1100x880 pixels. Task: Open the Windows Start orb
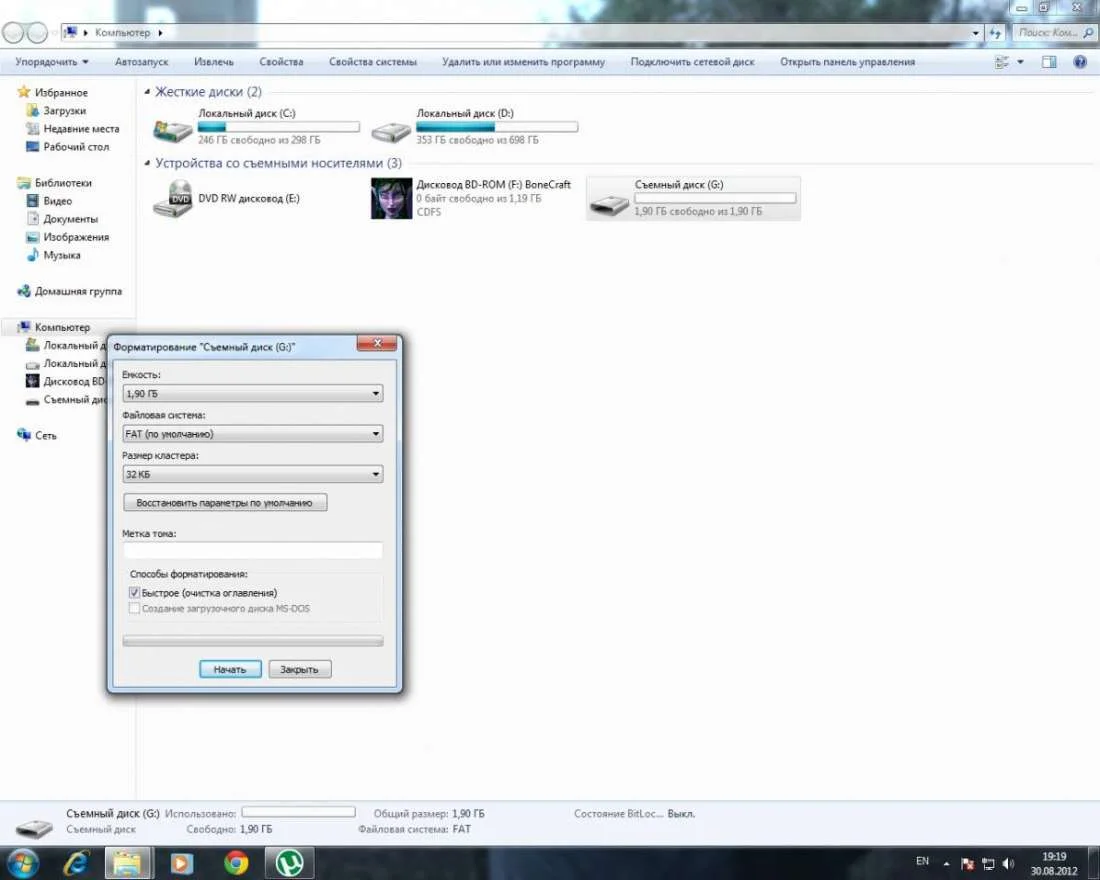coord(22,862)
